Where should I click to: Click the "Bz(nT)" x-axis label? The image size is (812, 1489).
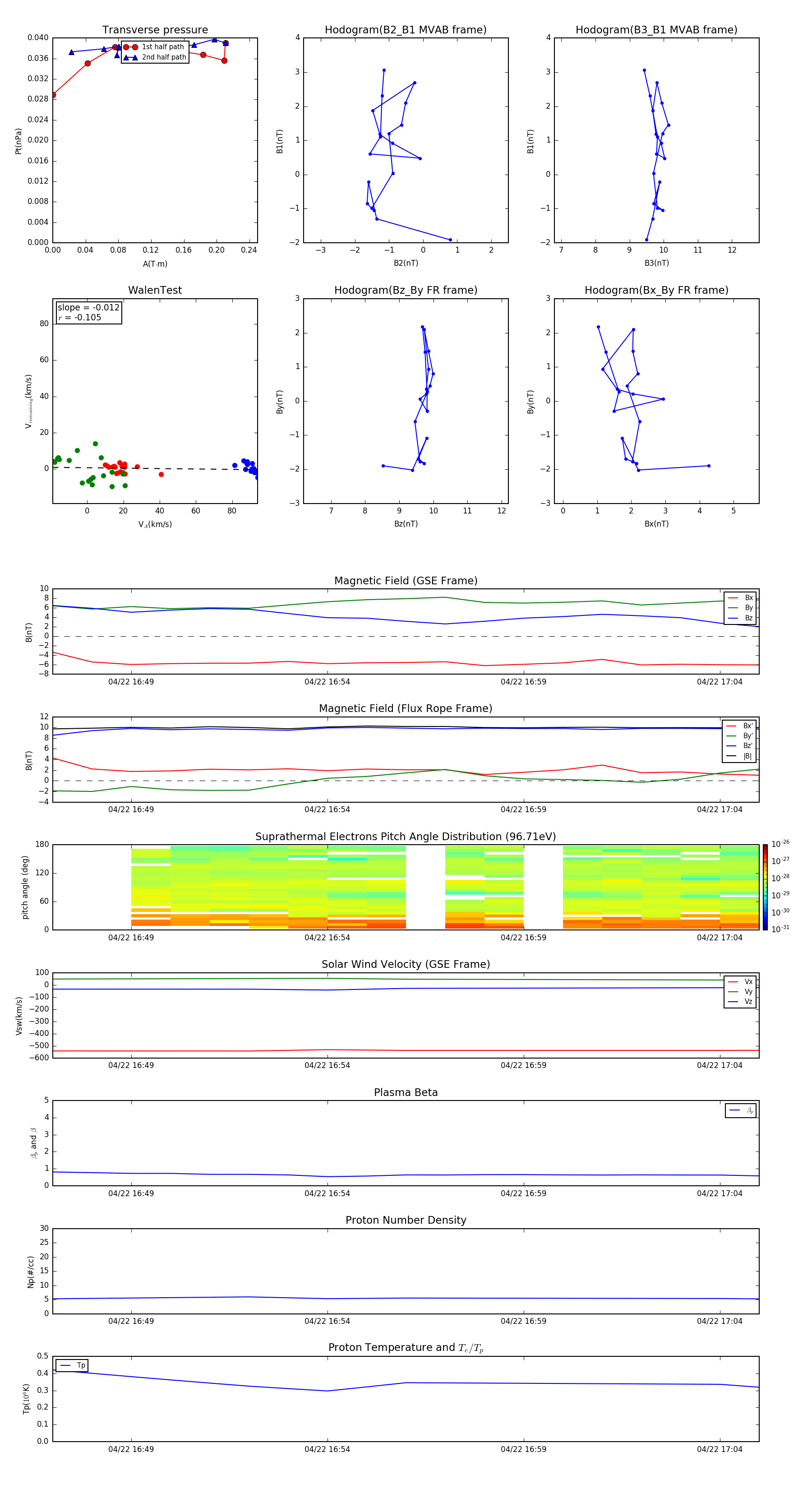click(x=406, y=524)
